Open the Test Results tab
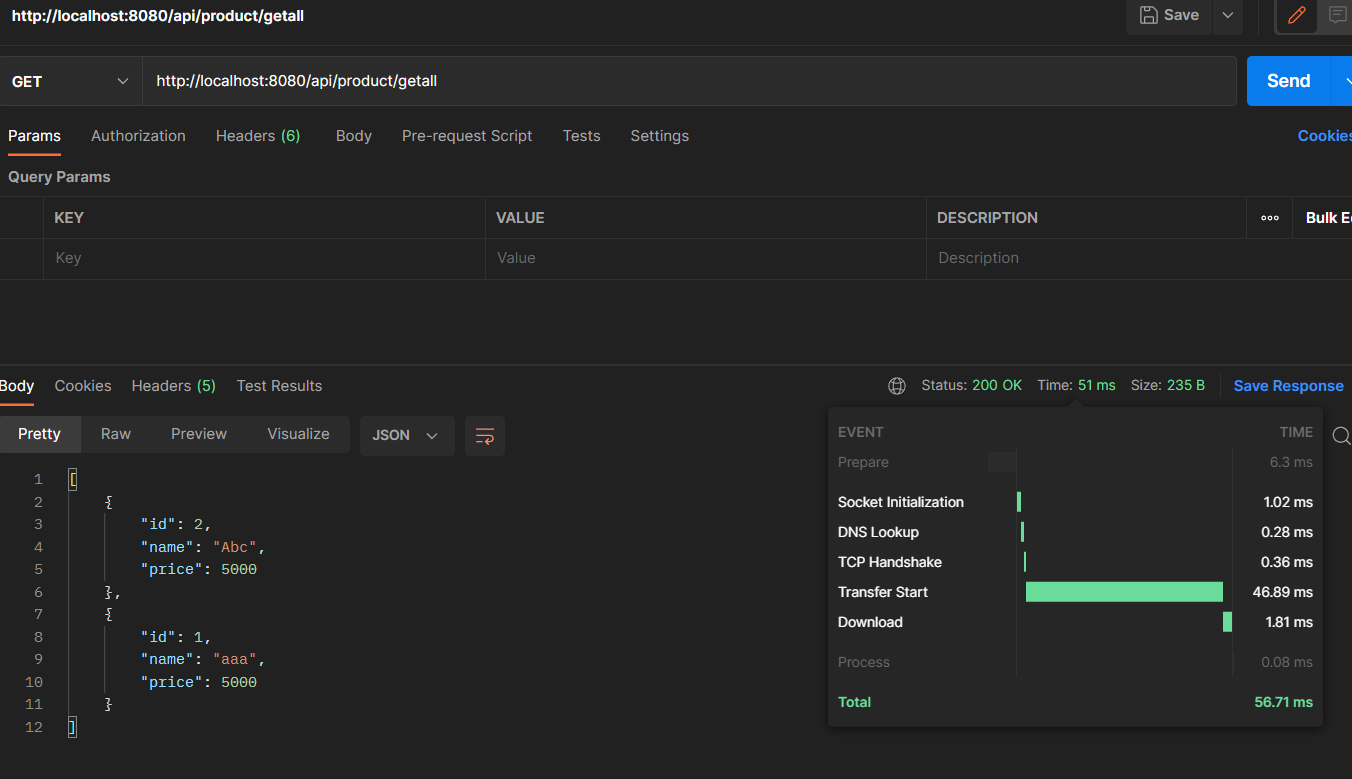Viewport: 1352px width, 779px height. [x=279, y=386]
